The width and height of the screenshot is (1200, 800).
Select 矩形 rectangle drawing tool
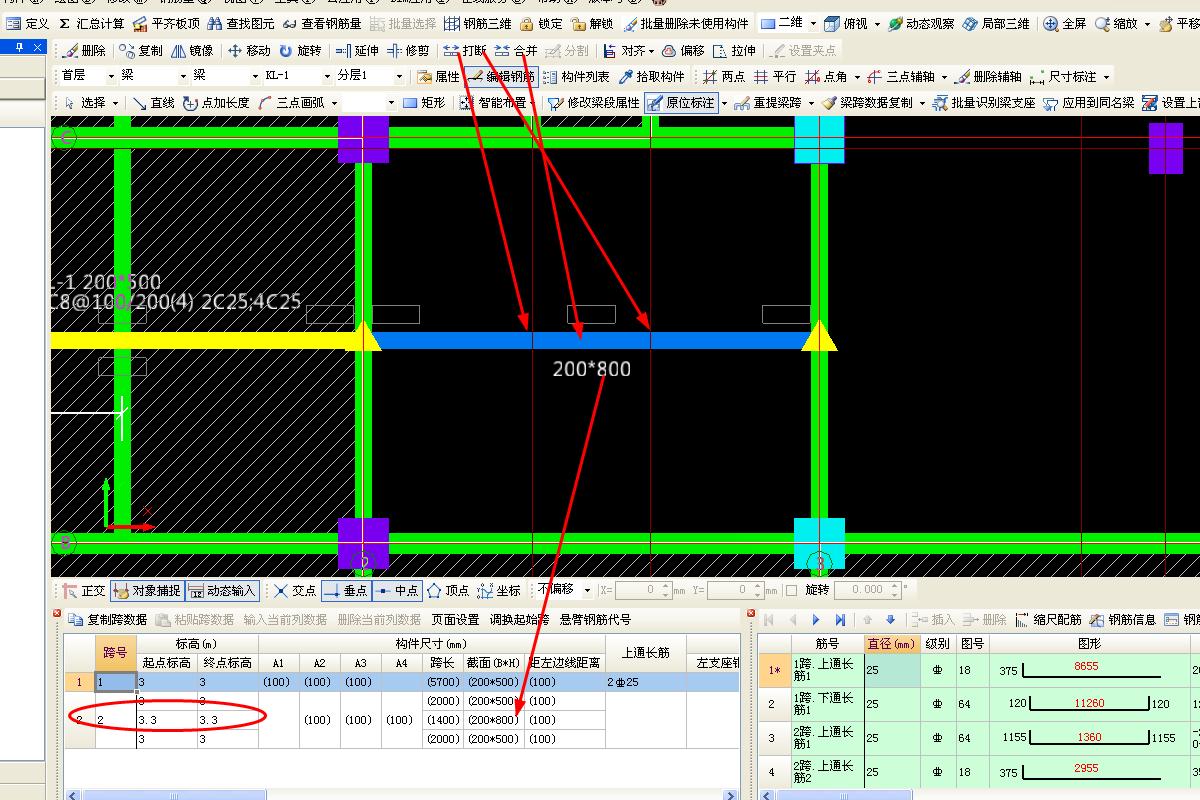tap(424, 103)
